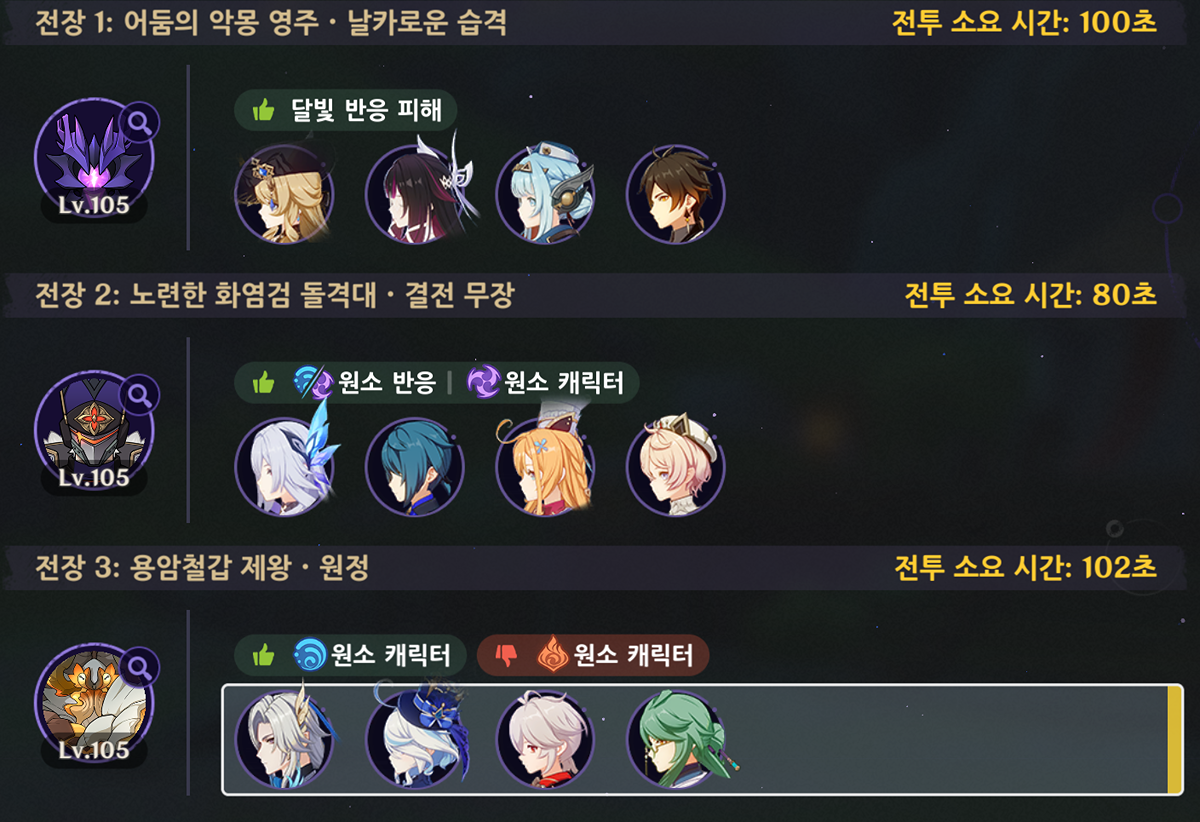The height and width of the screenshot is (822, 1200).
Task: Select the brown-haired male character portrait
Action: [676, 194]
